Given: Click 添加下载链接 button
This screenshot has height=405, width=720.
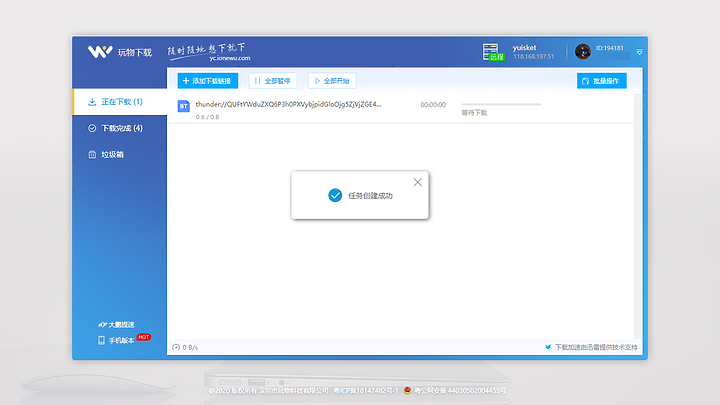Looking at the screenshot, I should click(208, 81).
